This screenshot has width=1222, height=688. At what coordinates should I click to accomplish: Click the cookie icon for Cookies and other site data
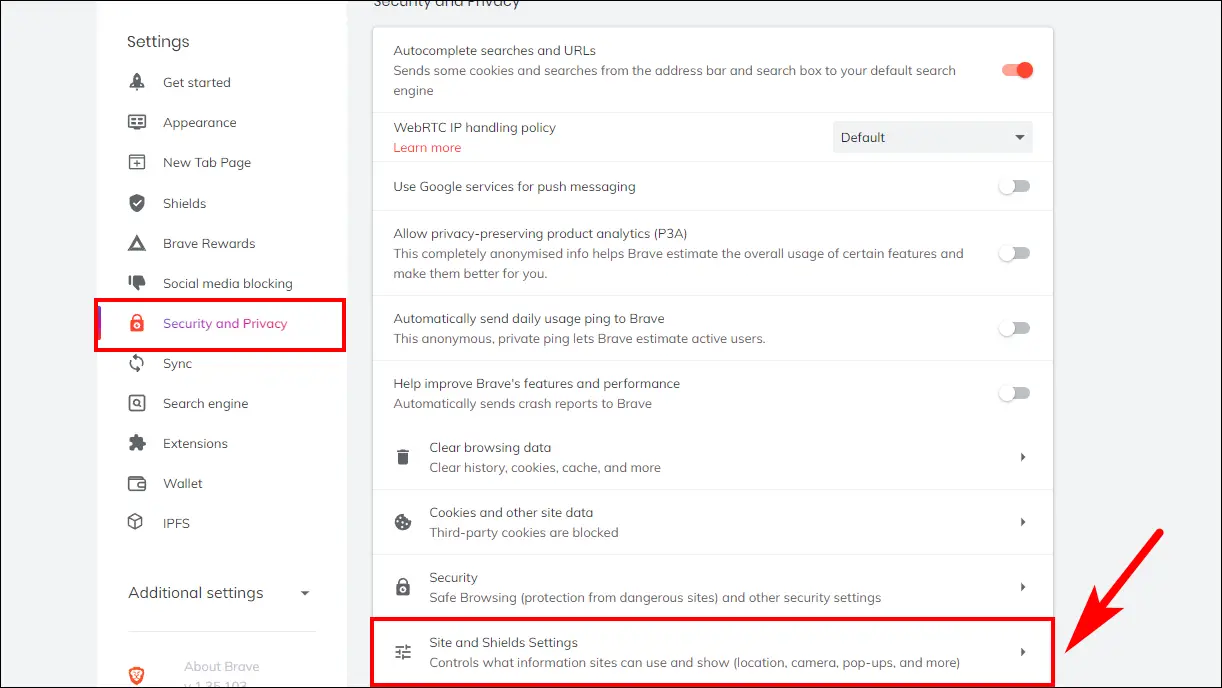coord(403,522)
